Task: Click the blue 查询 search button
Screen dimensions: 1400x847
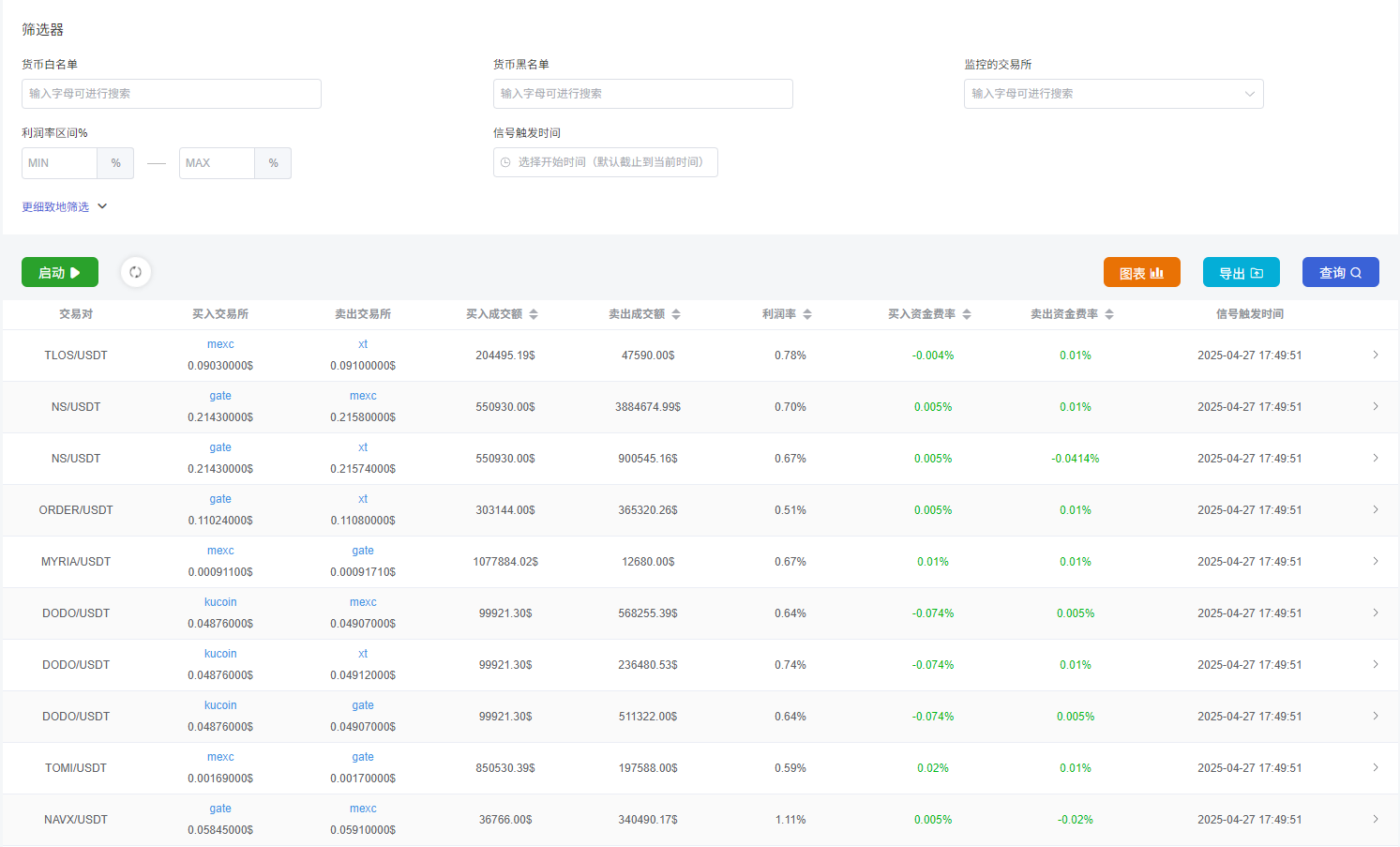Action: coord(1340,273)
